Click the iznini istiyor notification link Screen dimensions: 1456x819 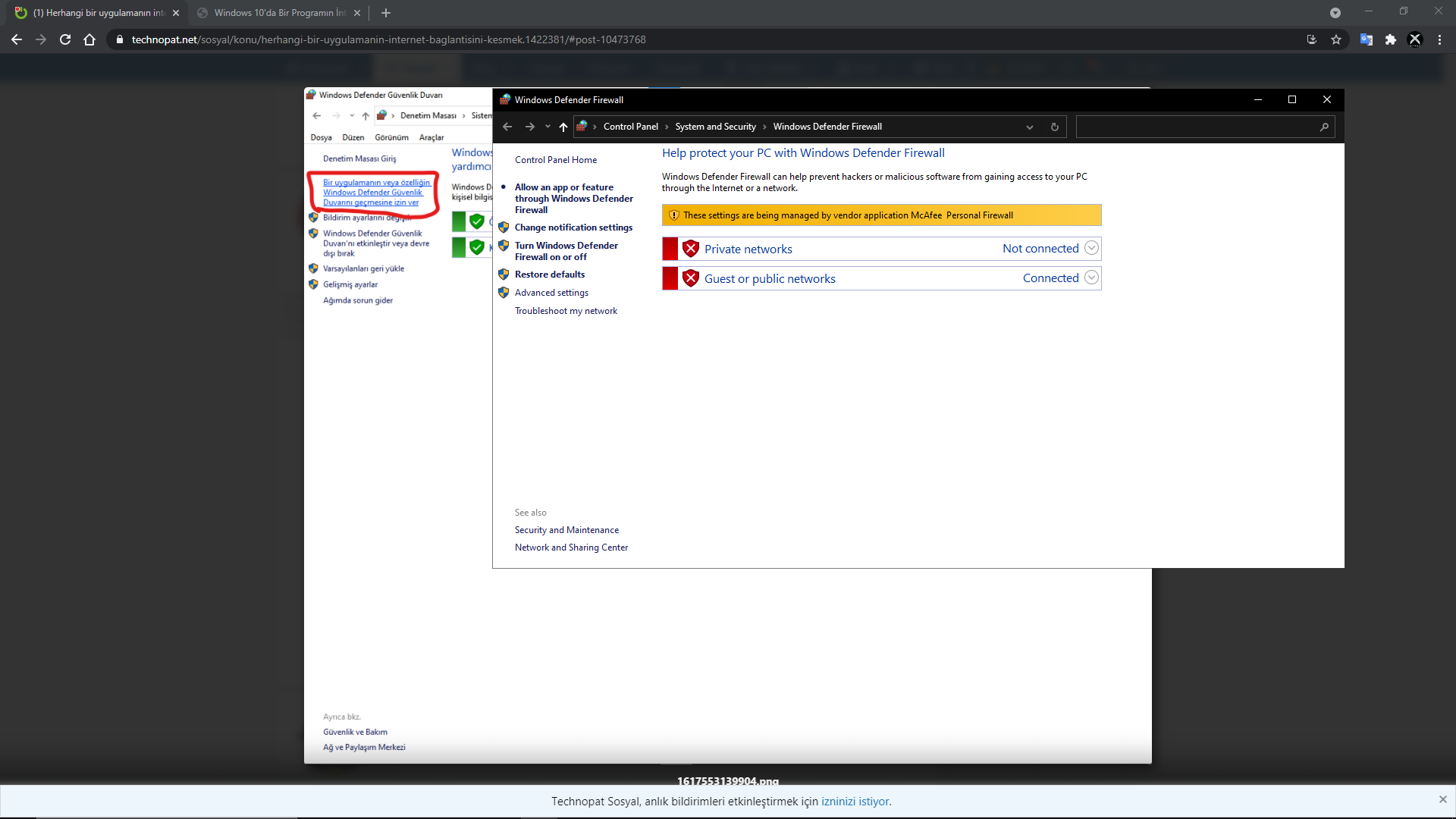[x=855, y=802]
